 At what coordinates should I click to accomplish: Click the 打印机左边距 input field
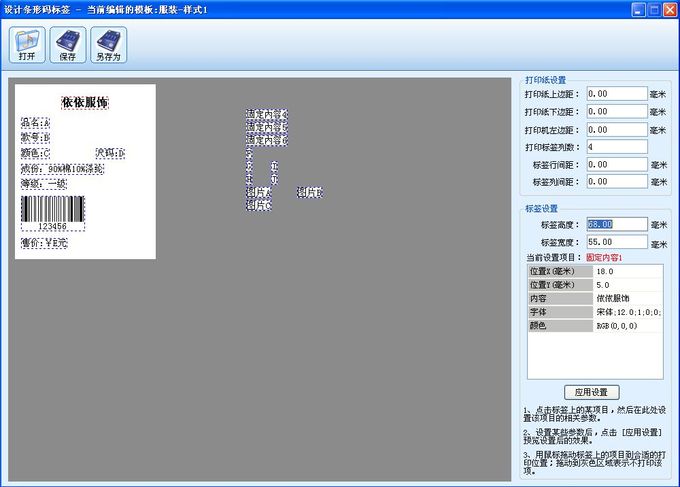coord(617,130)
